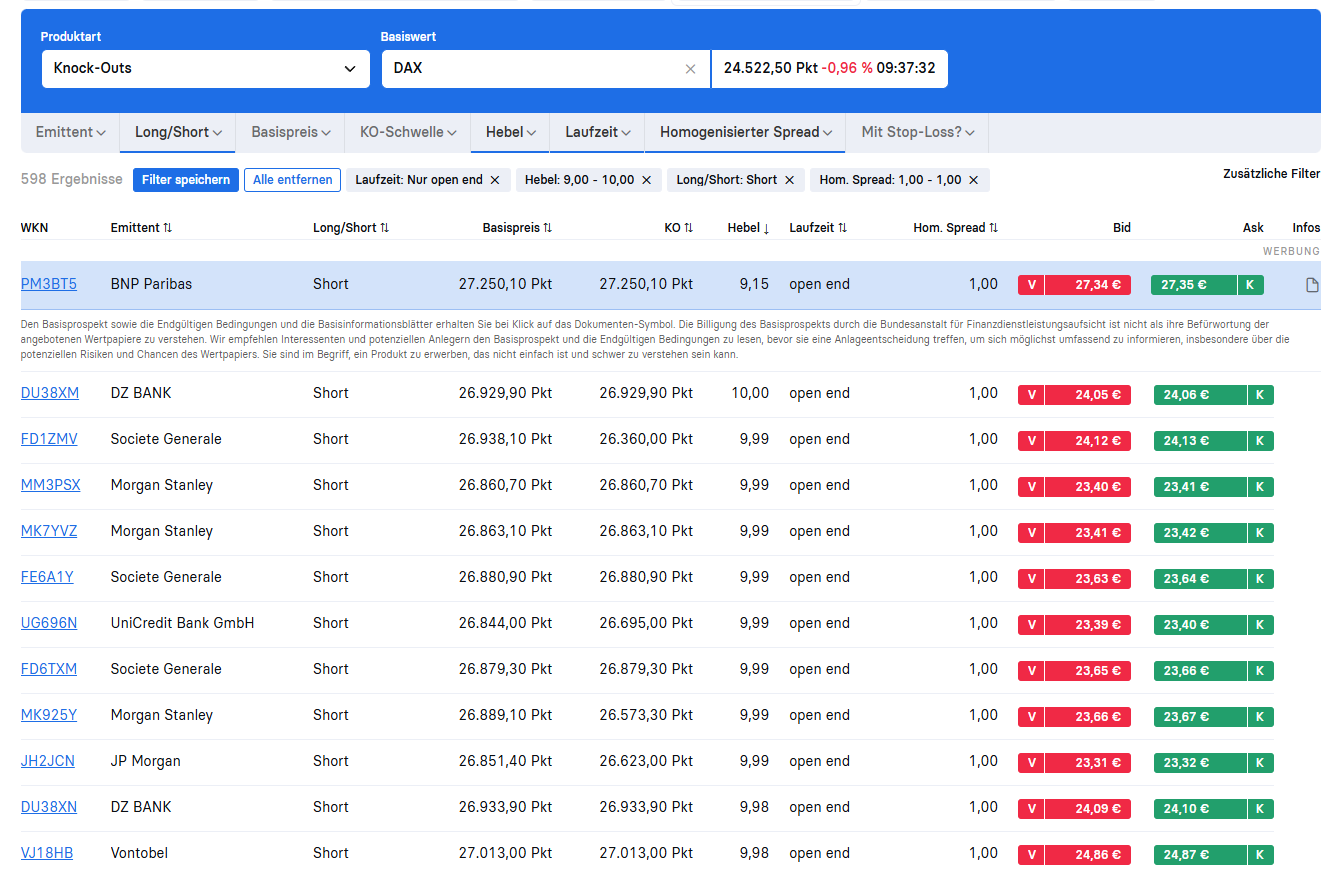Click the V sell icon for PM3BT5
Viewport: 1322px width, 871px height.
coord(1031,285)
